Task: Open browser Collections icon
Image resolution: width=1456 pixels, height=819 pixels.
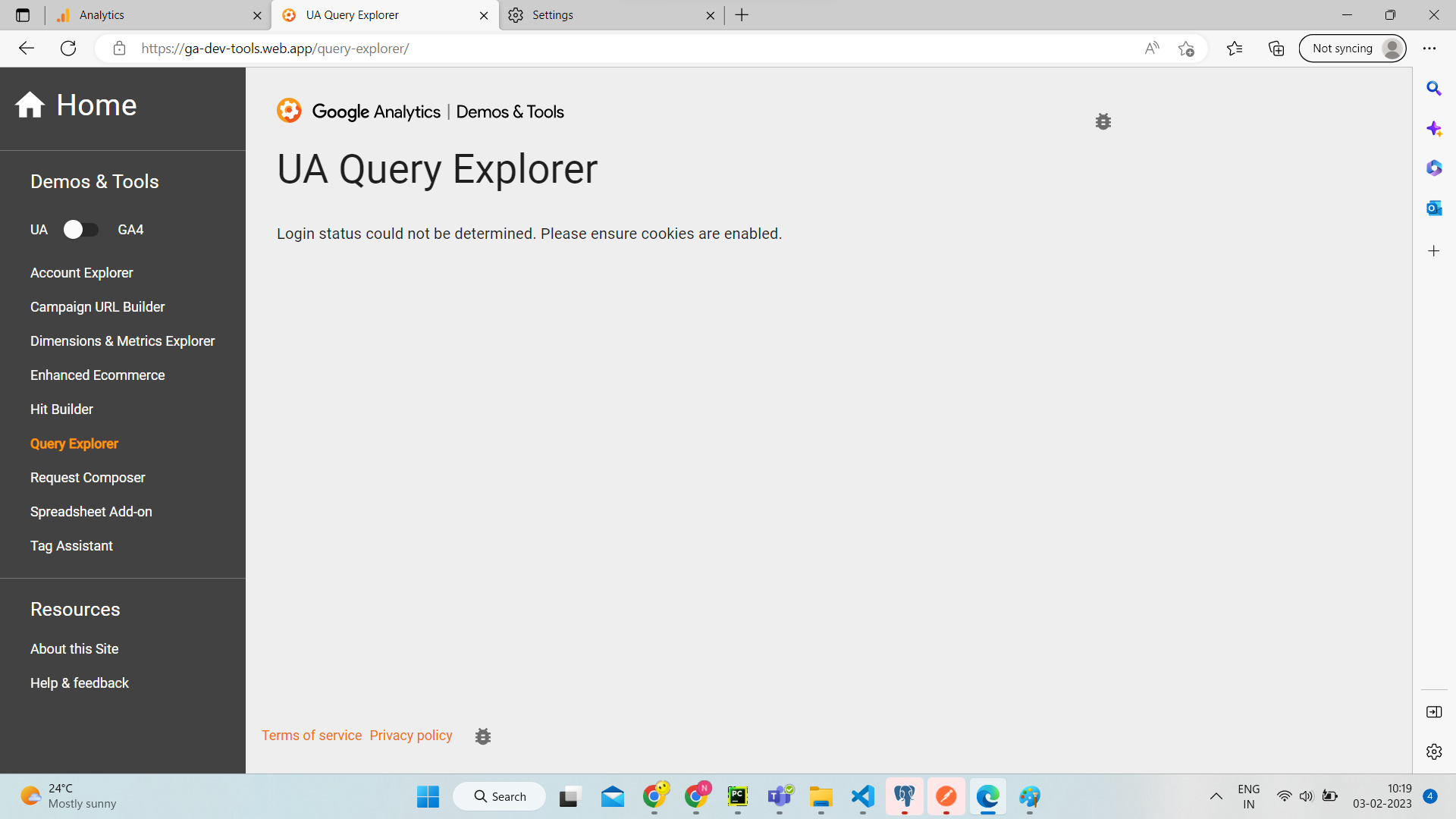Action: pos(1276,49)
